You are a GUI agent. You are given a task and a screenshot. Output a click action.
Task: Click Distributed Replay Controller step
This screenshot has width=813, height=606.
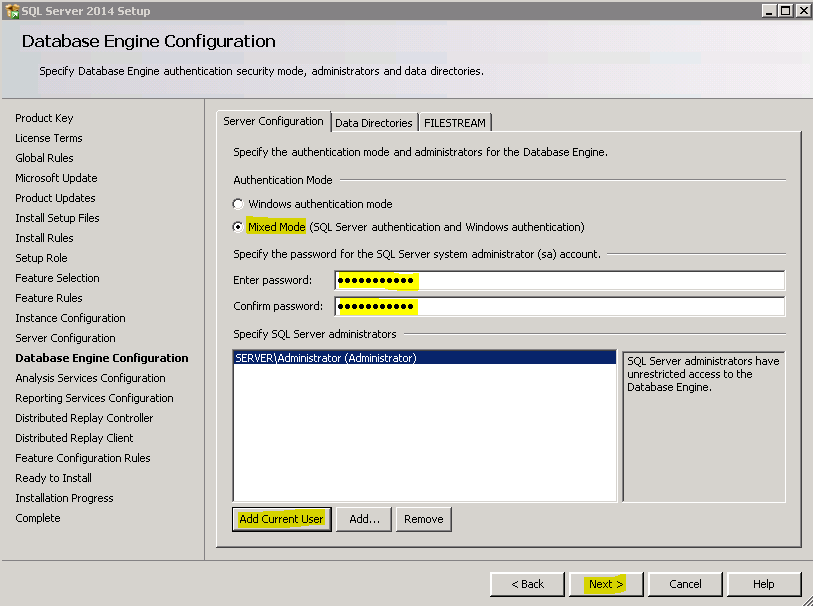click(x=84, y=418)
